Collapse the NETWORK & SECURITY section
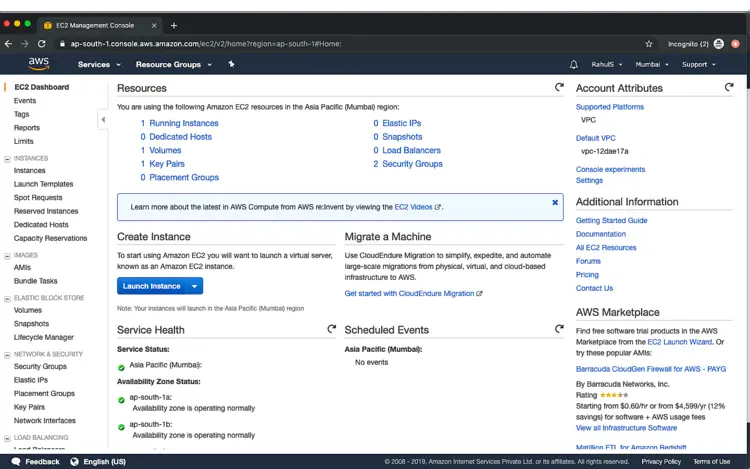The image size is (750, 469). point(7,355)
